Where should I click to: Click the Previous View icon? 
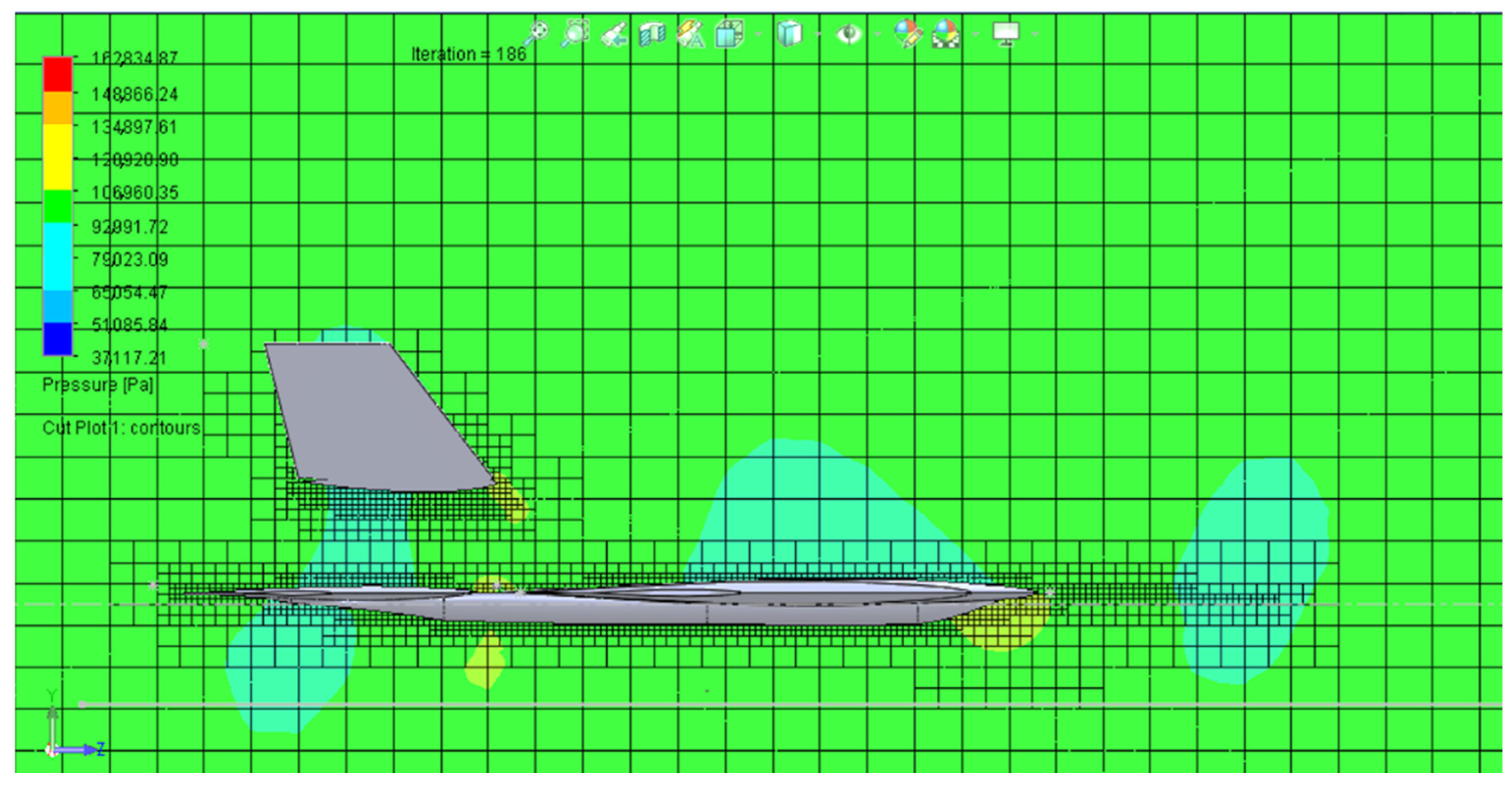tap(614, 34)
